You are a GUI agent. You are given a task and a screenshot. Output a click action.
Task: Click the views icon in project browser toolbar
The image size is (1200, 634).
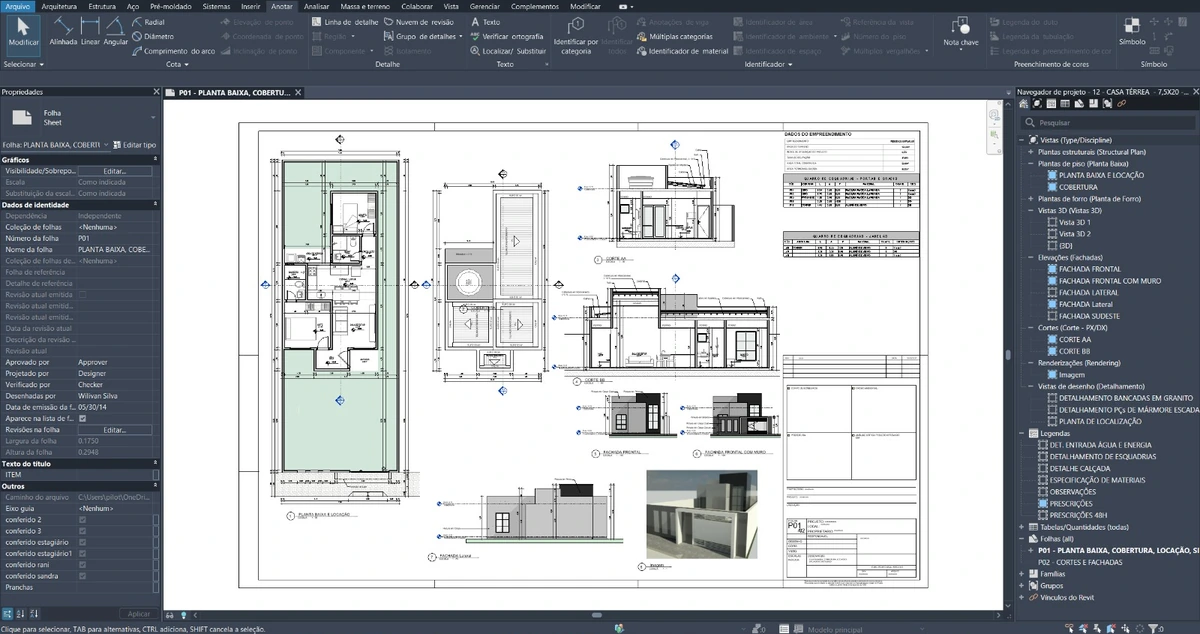coord(1038,105)
